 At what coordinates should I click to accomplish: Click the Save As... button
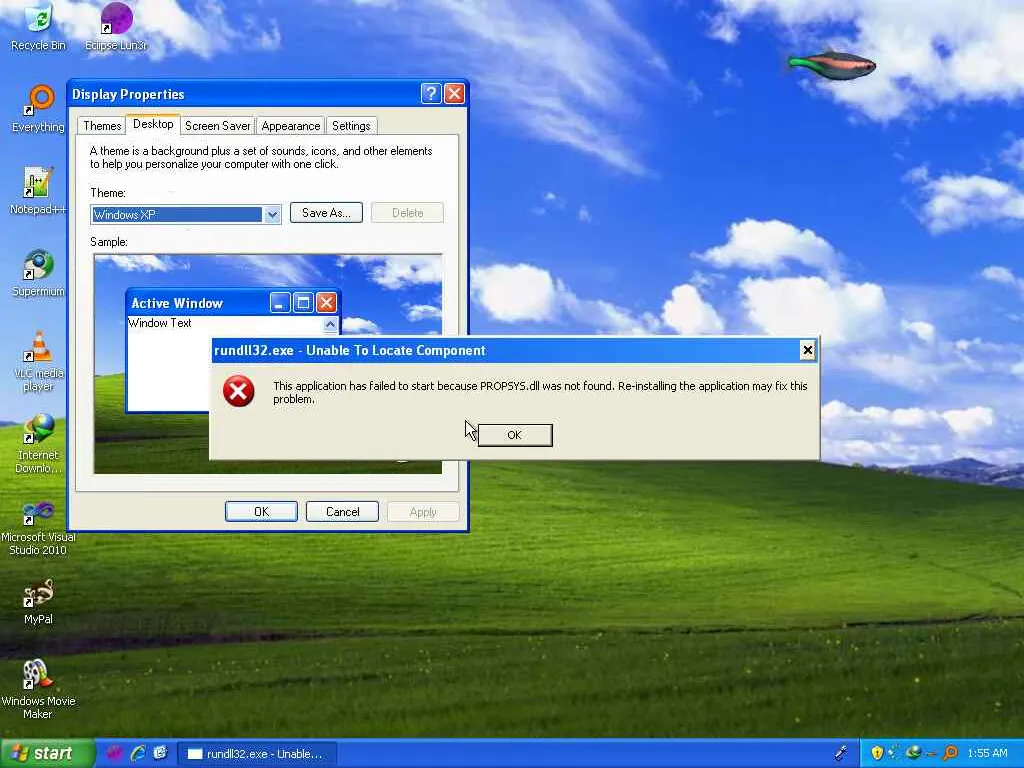pos(326,213)
